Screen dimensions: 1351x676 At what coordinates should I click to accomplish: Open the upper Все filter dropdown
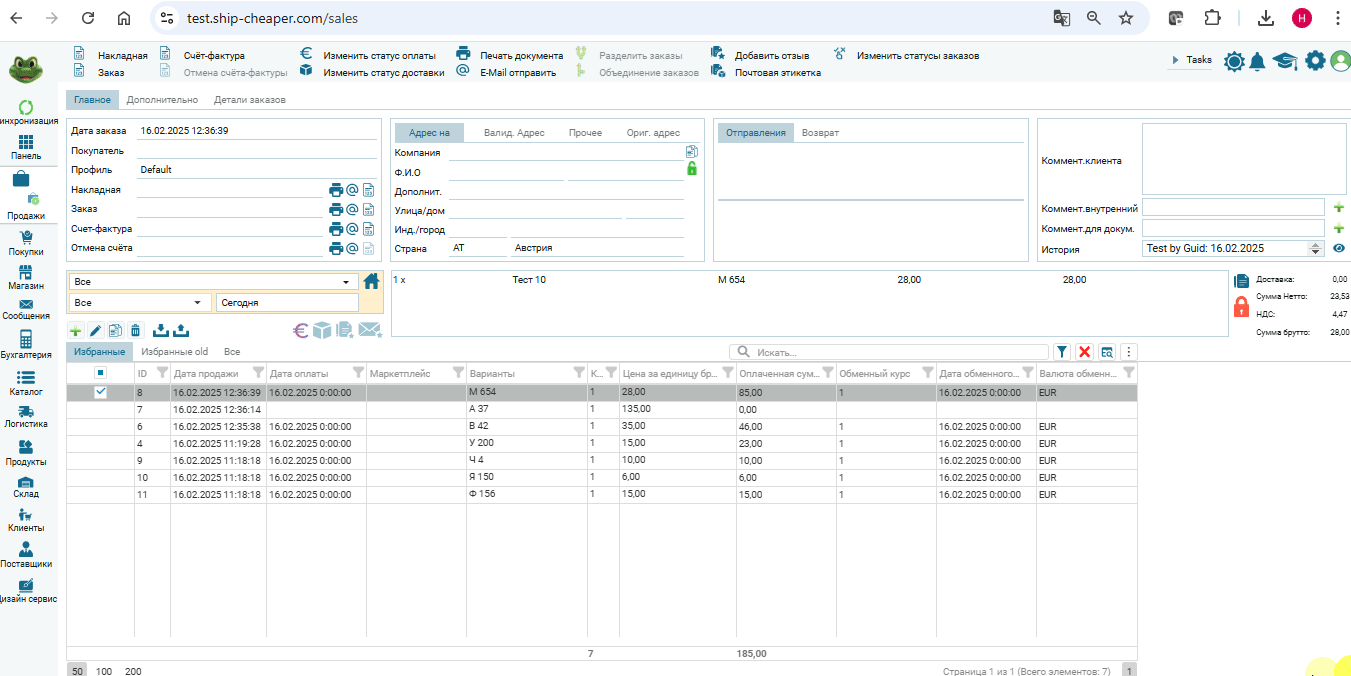tap(346, 282)
